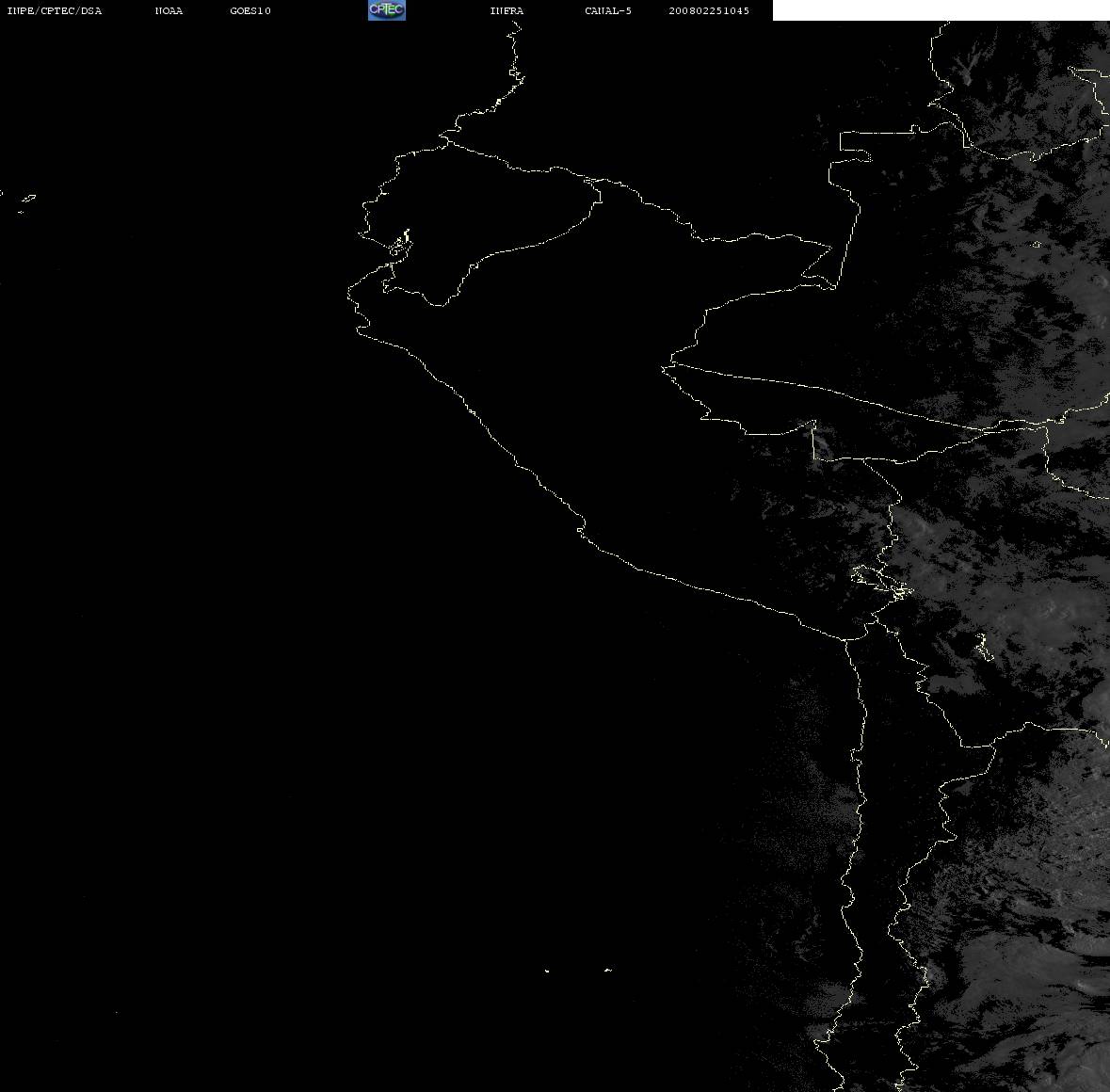Image resolution: width=1110 pixels, height=1092 pixels.
Task: Select the CANAL-5 channel label
Action: pos(608,10)
